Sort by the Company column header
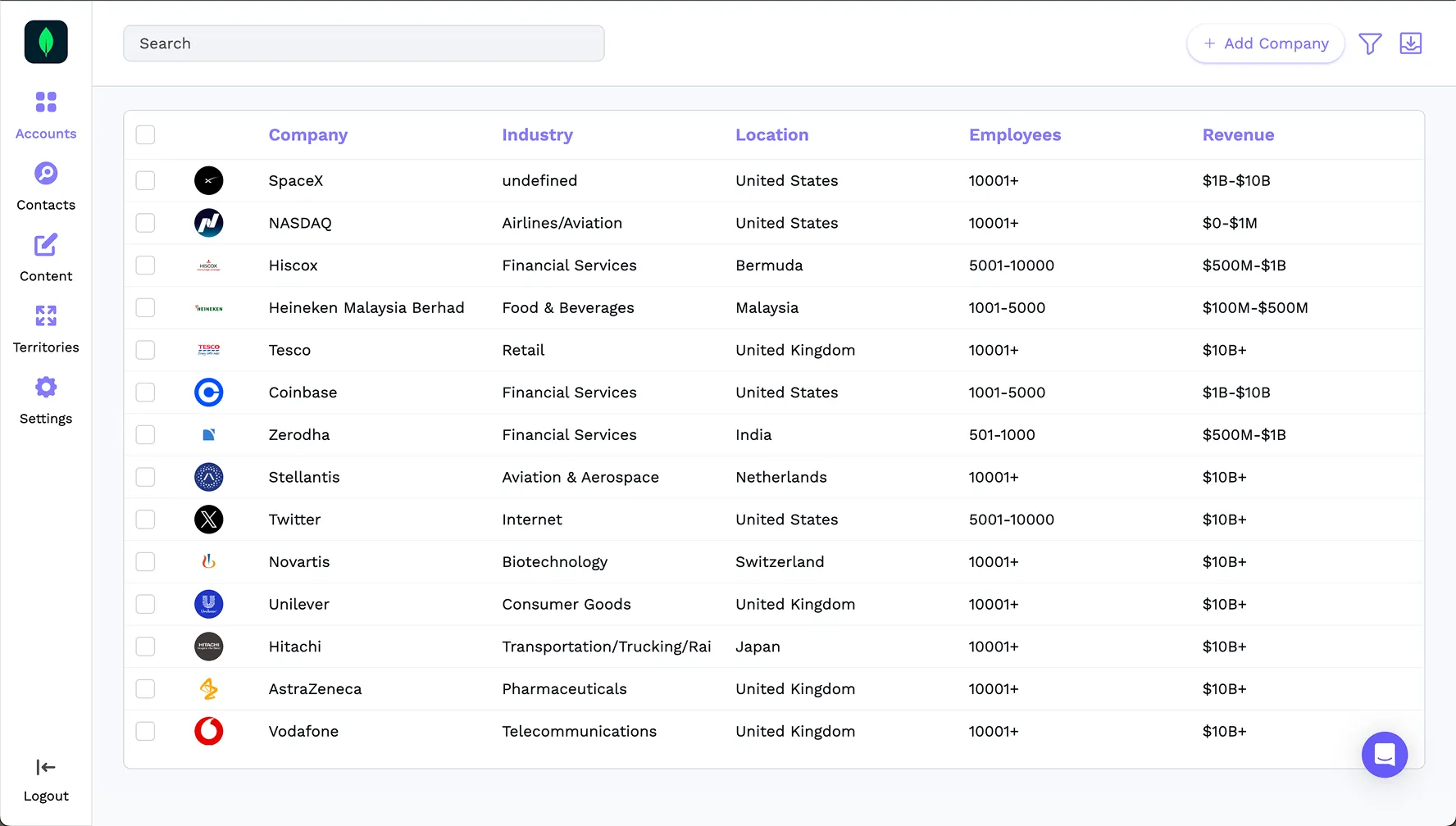This screenshot has height=826, width=1456. click(308, 135)
